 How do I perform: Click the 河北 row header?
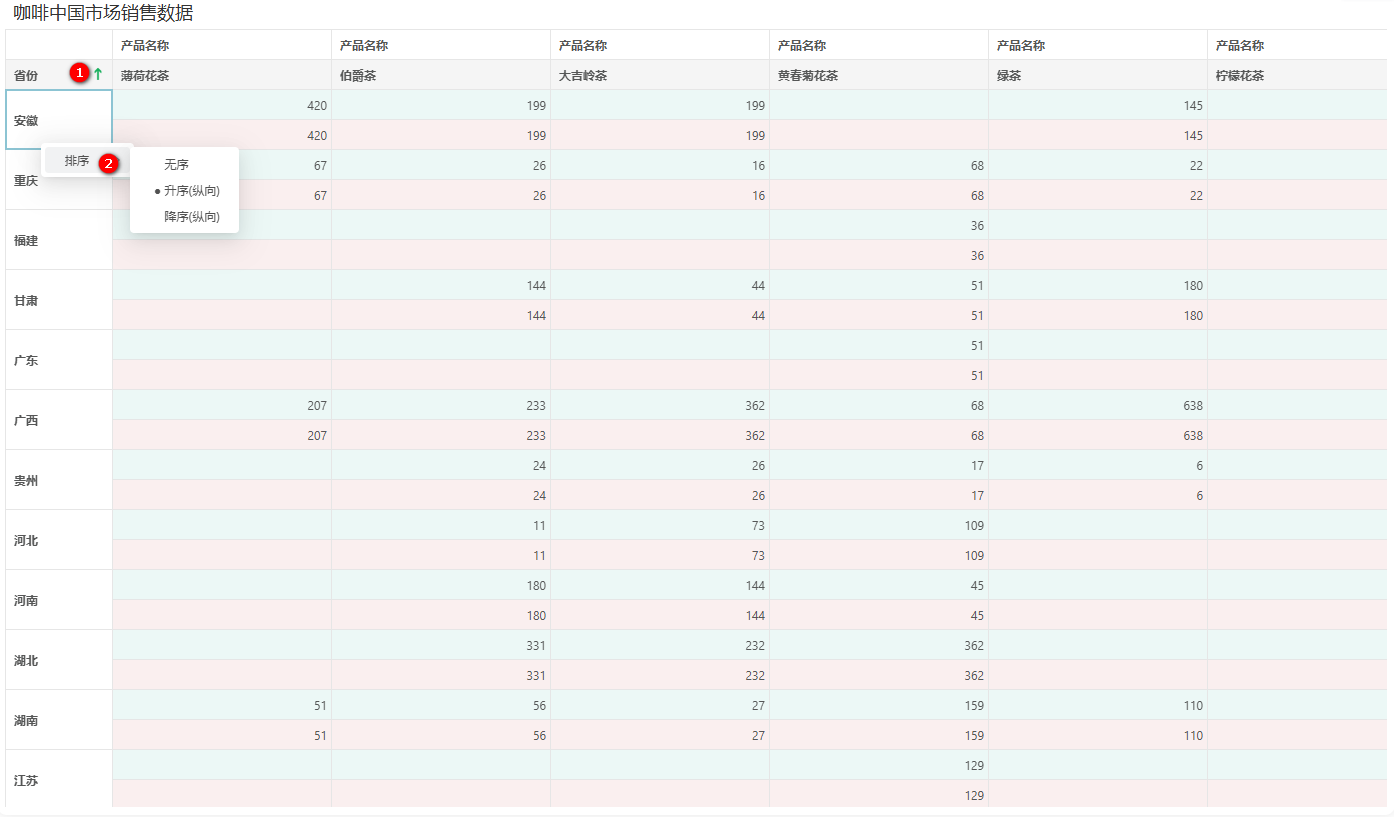click(x=59, y=540)
